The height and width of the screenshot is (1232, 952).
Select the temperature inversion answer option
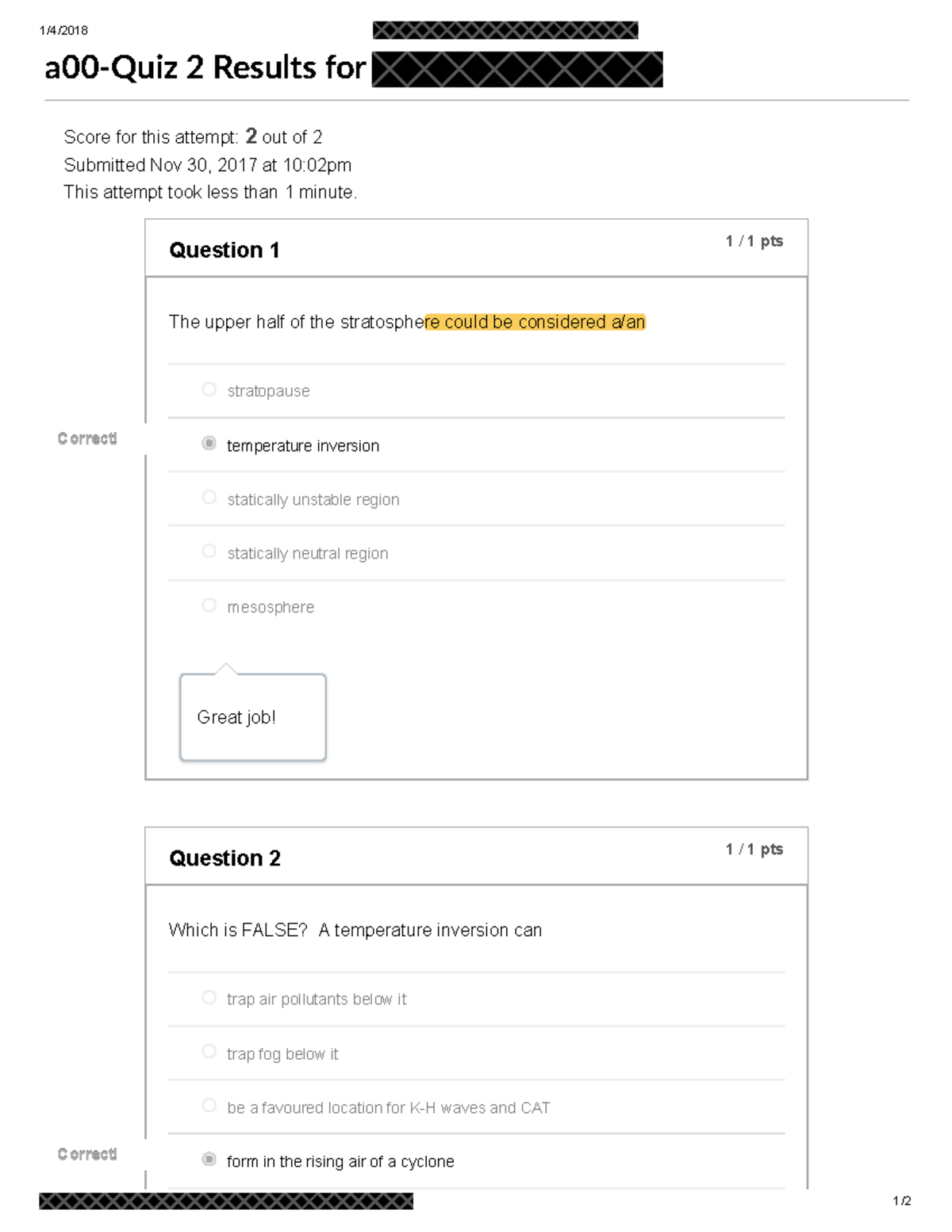(x=209, y=443)
